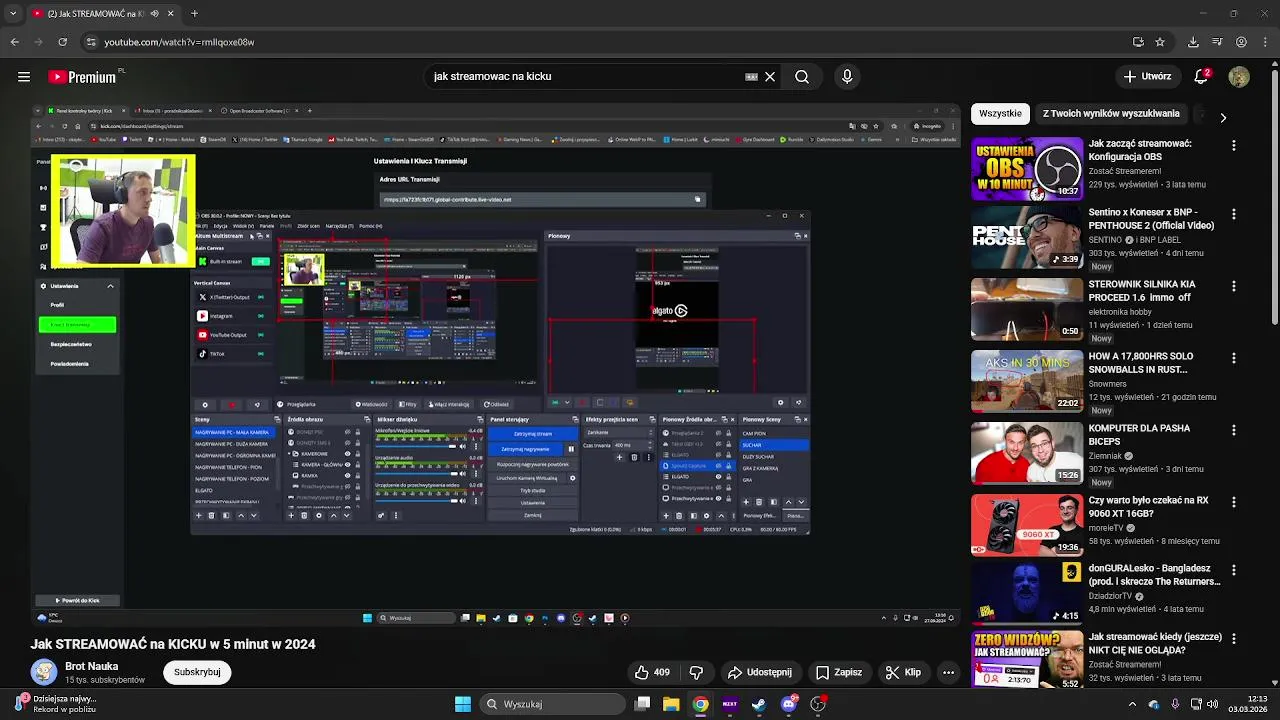Dislike the video
Image resolution: width=1280 pixels, height=720 pixels.
coord(697,673)
